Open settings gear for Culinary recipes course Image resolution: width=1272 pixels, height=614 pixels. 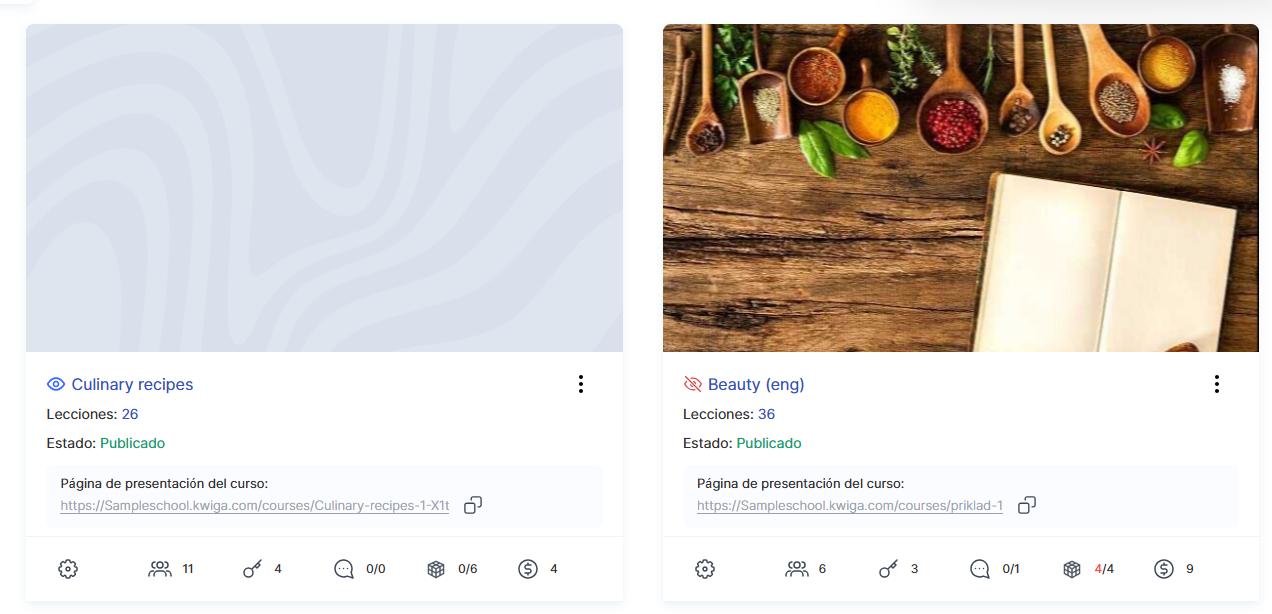(68, 569)
